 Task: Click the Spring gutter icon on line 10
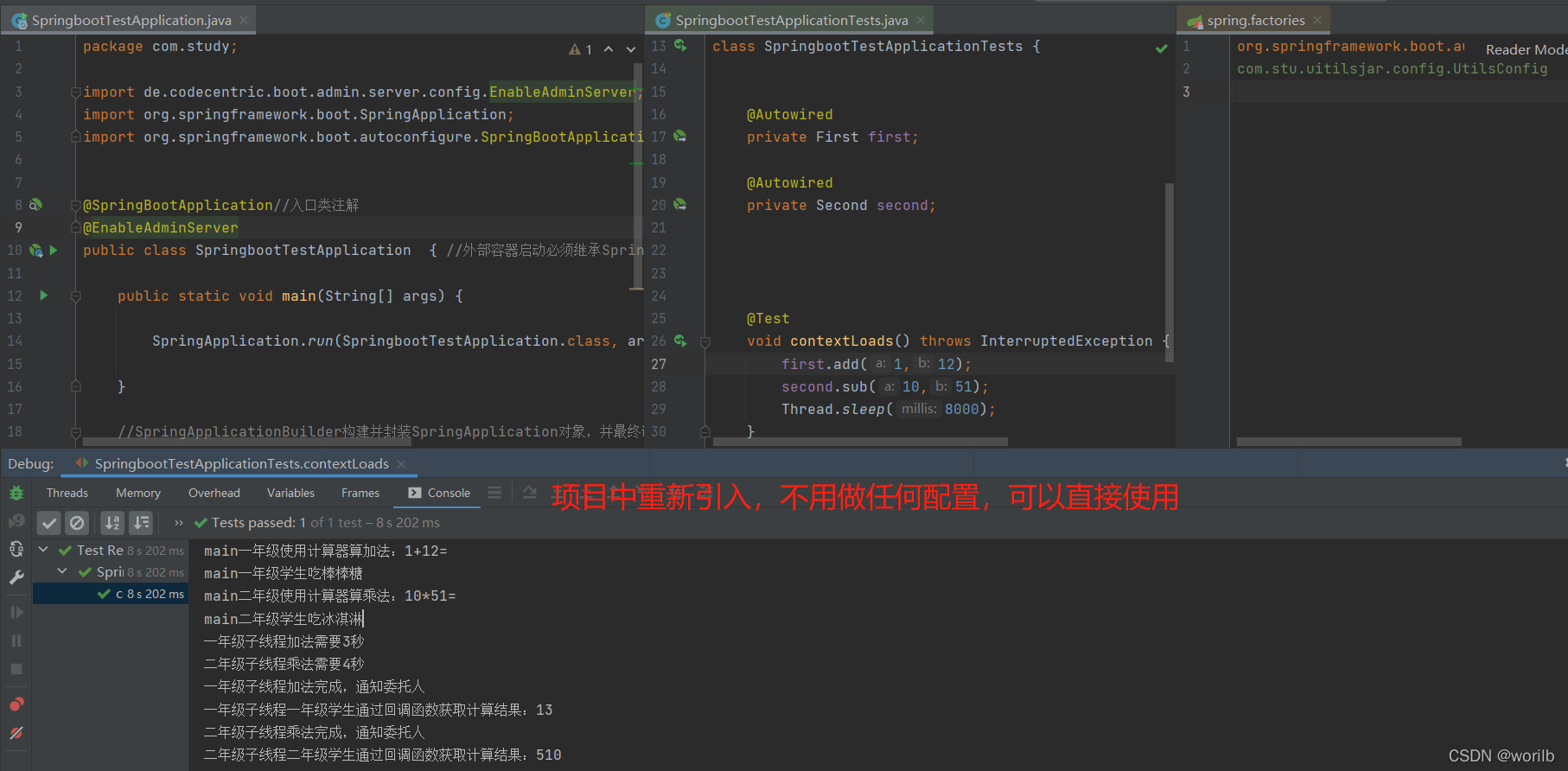pyautogui.click(x=35, y=250)
